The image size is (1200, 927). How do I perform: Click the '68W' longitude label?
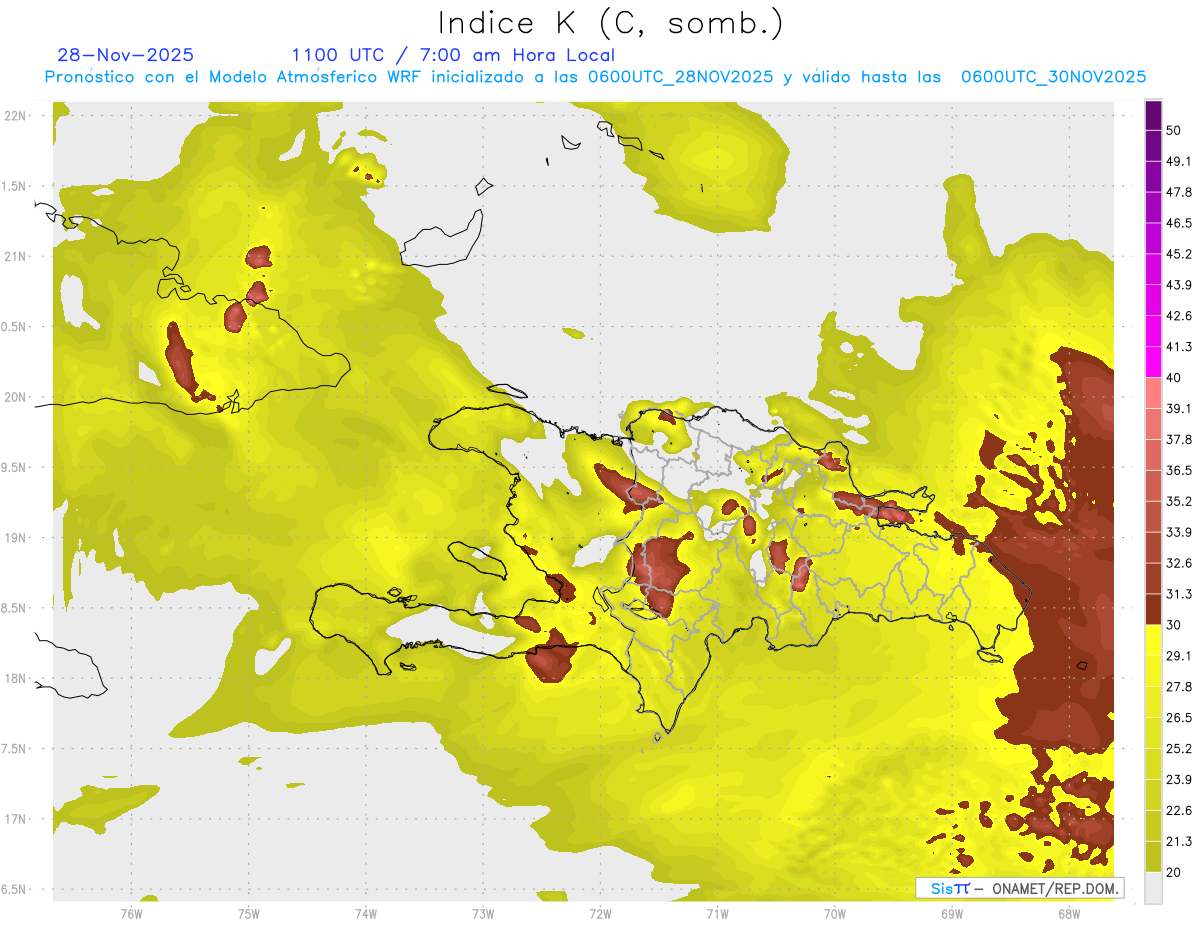tap(1068, 913)
